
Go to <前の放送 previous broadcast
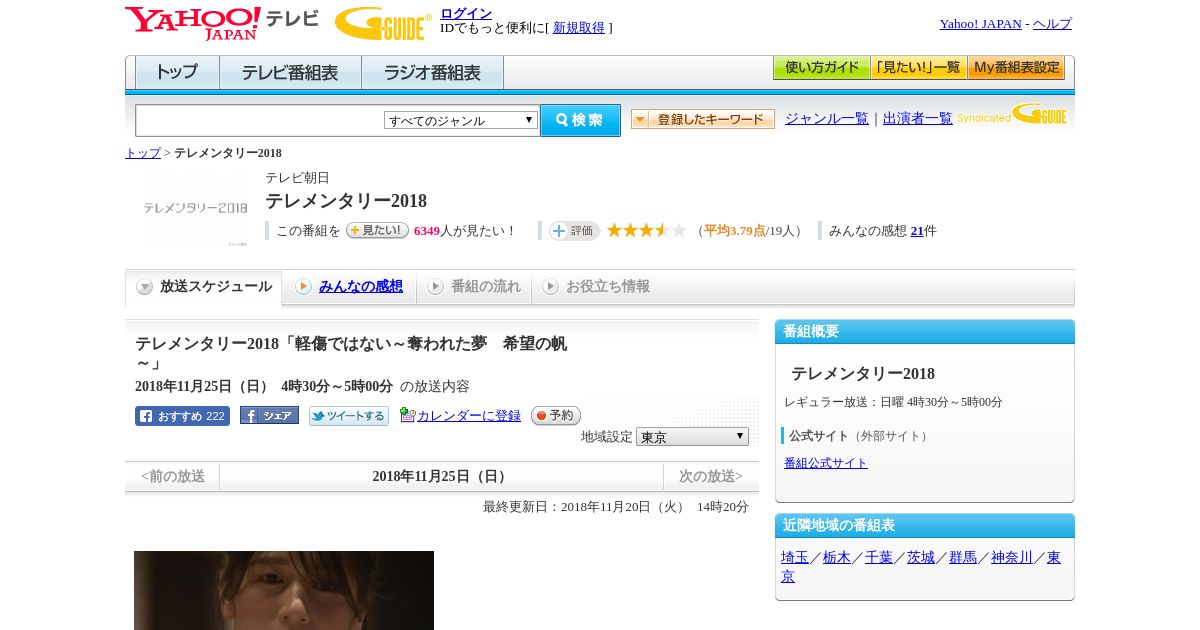pos(173,476)
